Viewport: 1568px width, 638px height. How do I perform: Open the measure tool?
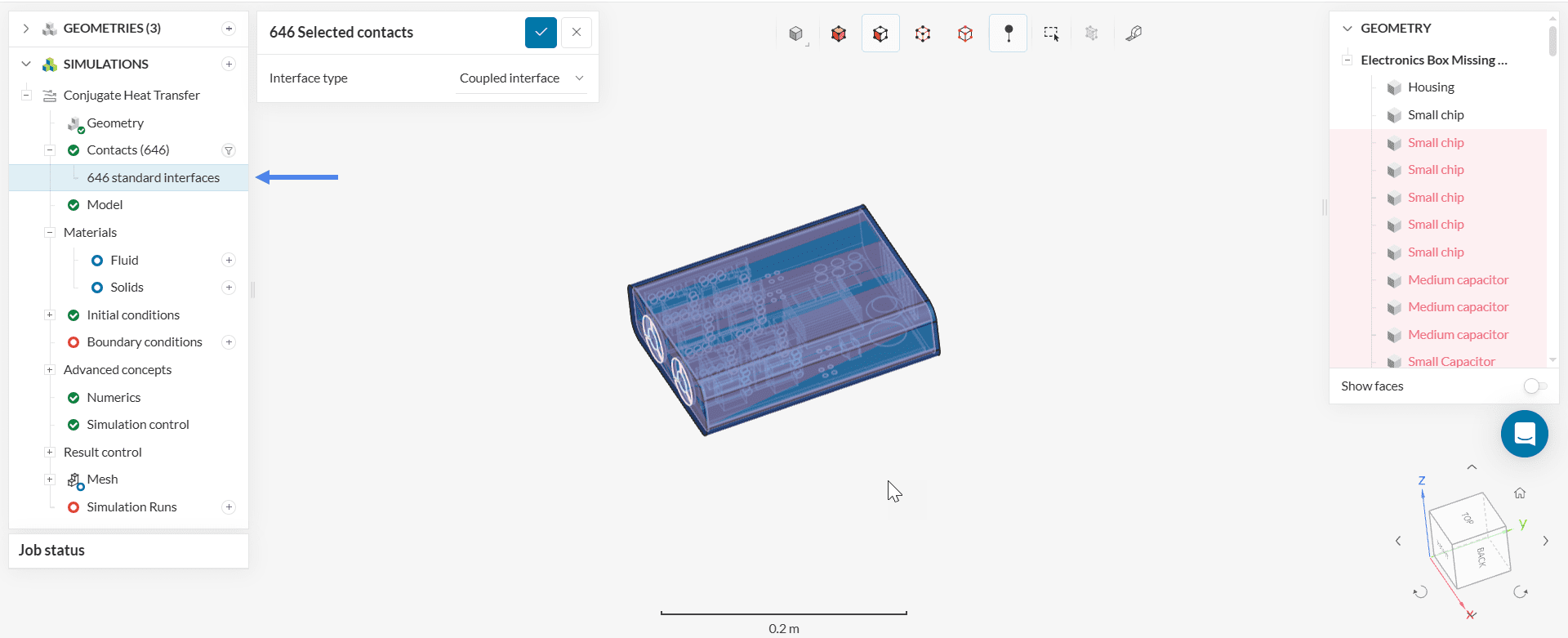[x=1134, y=33]
